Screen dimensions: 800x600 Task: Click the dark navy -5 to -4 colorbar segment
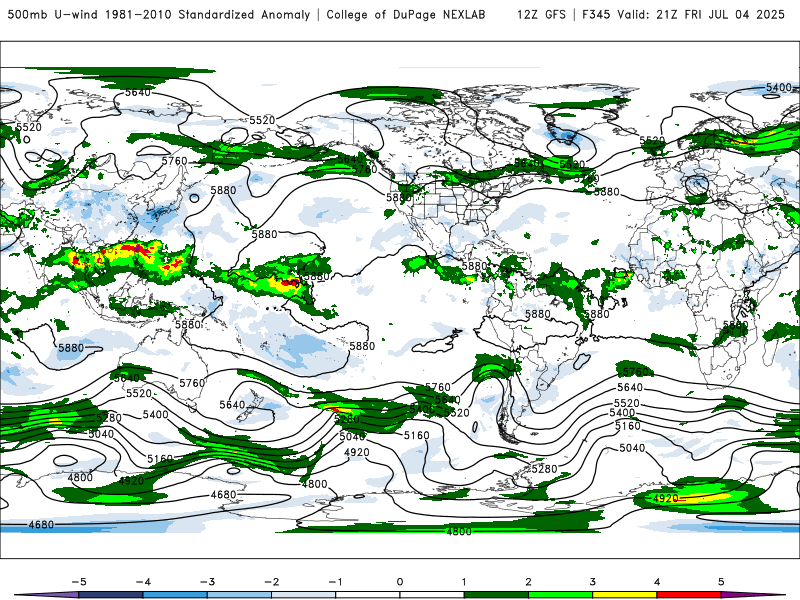click(x=111, y=595)
